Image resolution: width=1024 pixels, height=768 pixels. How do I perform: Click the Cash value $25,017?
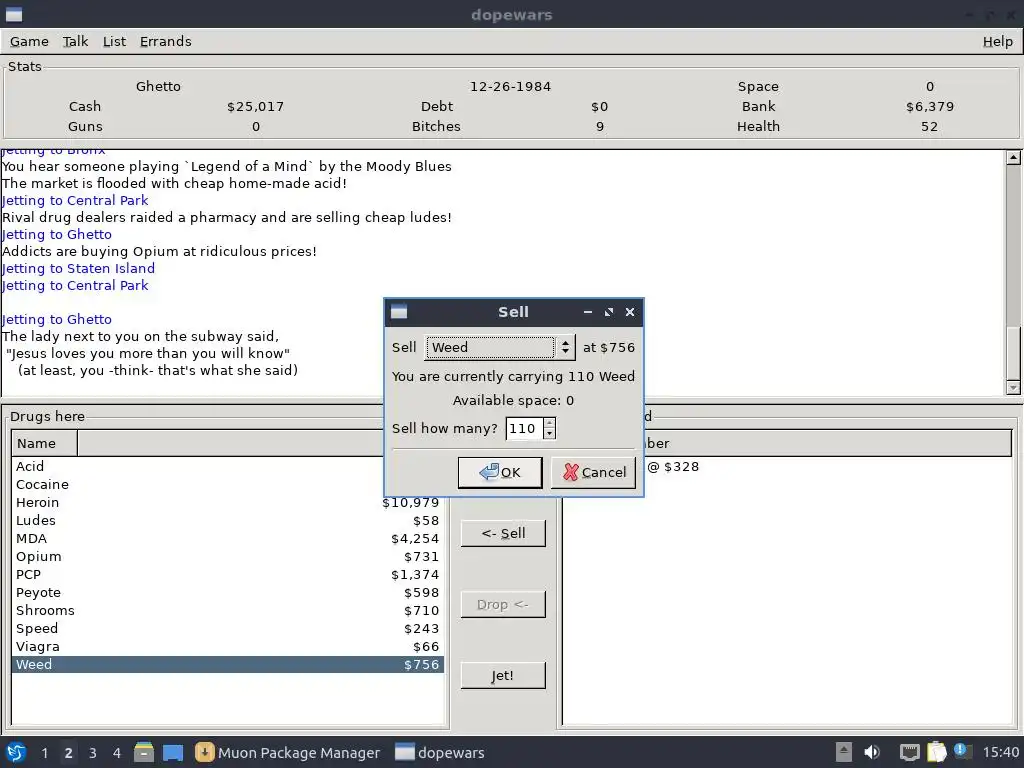tap(255, 106)
